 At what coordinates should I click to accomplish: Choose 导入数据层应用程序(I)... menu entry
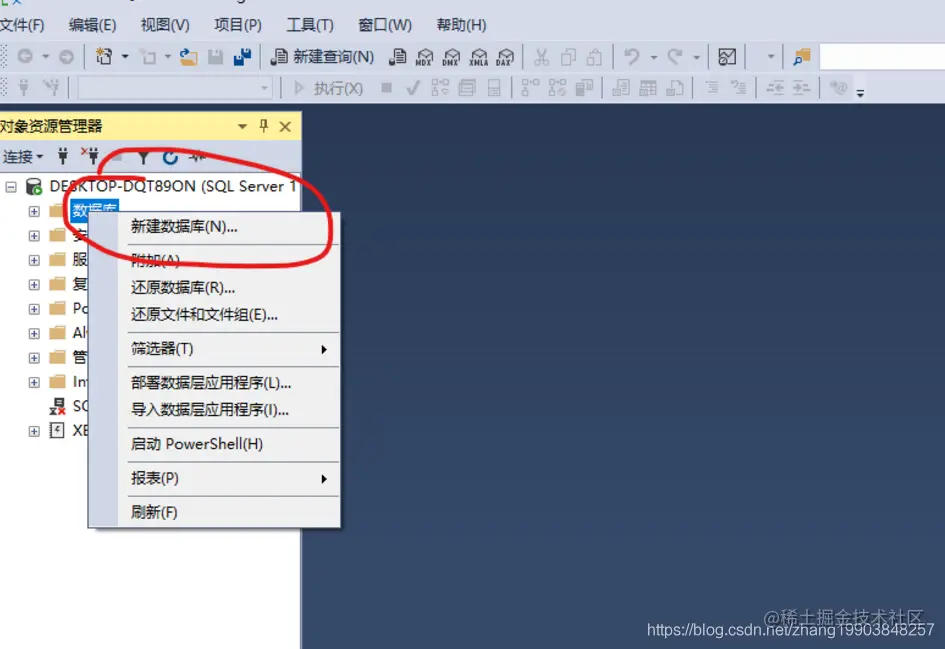[214, 410]
